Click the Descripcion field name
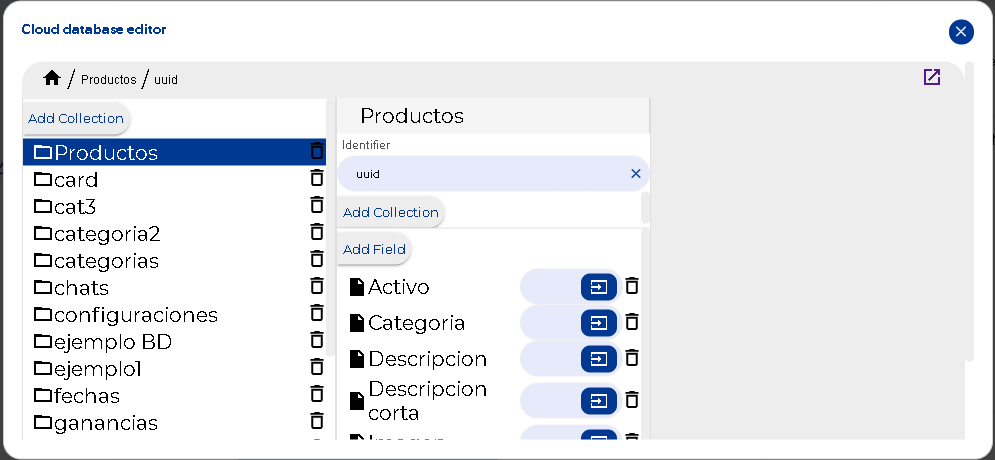 click(x=428, y=359)
